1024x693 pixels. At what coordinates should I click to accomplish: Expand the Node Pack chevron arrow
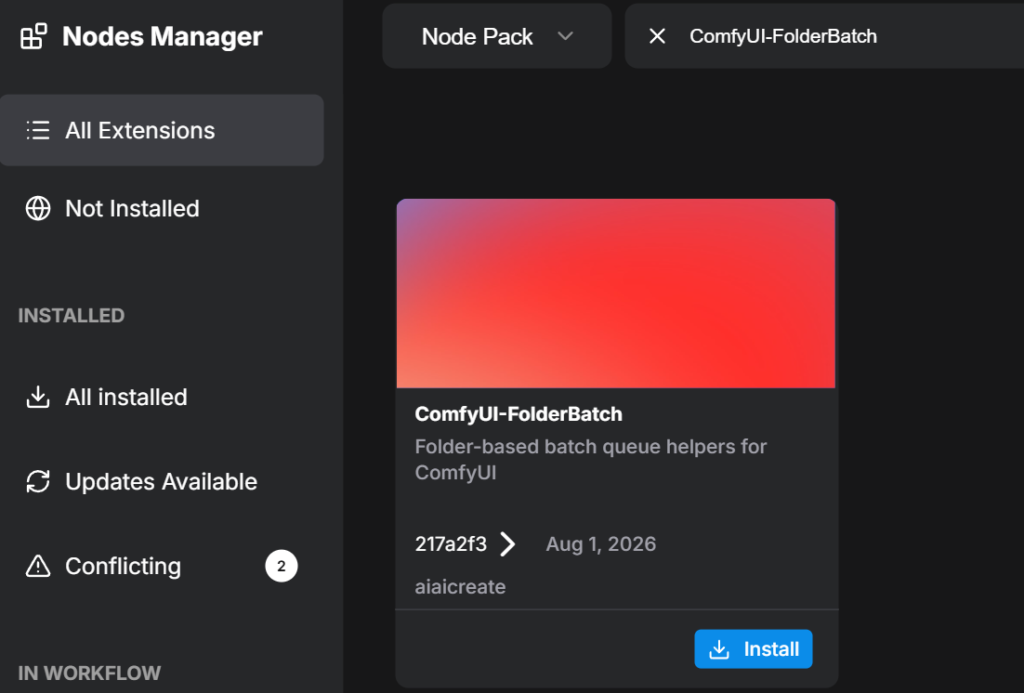click(566, 36)
